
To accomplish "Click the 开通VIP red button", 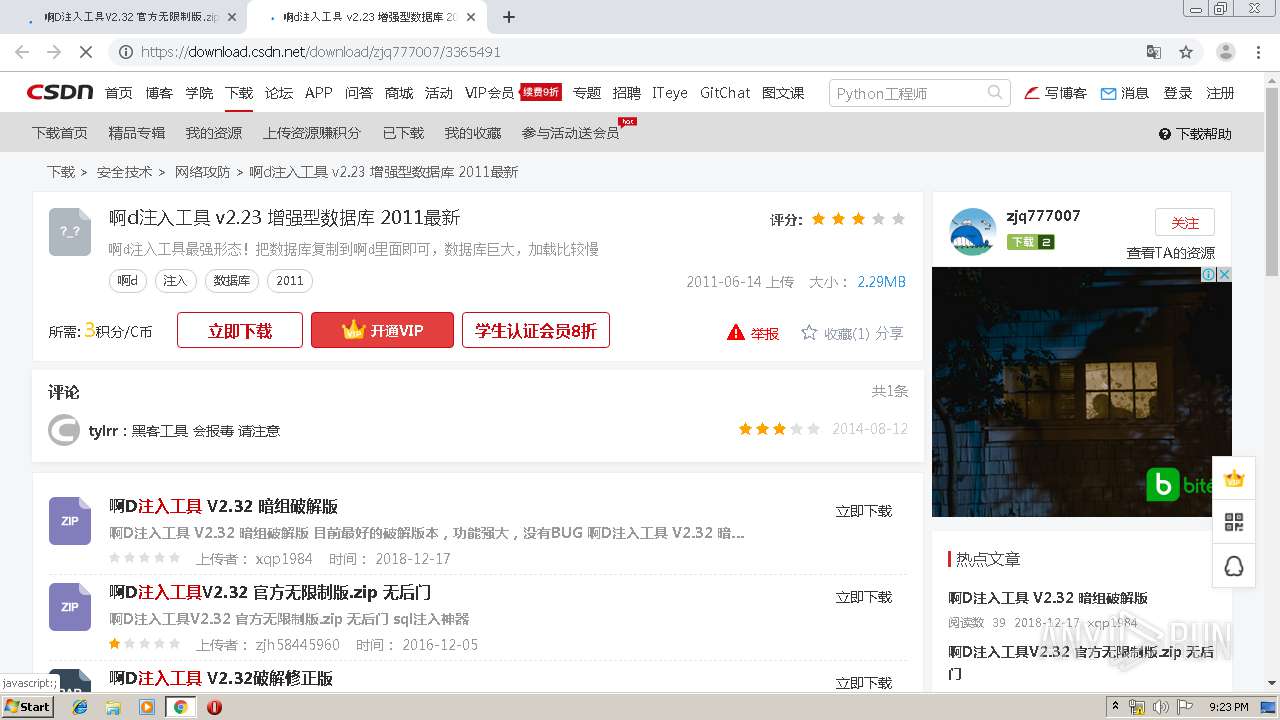I will coord(382,331).
